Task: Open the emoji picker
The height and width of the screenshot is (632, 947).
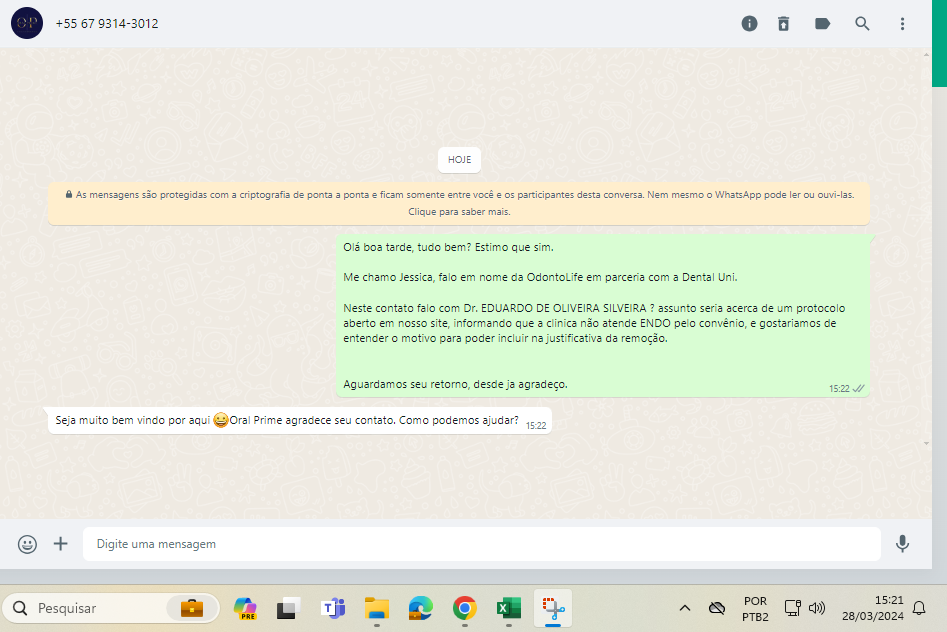Action: click(27, 544)
